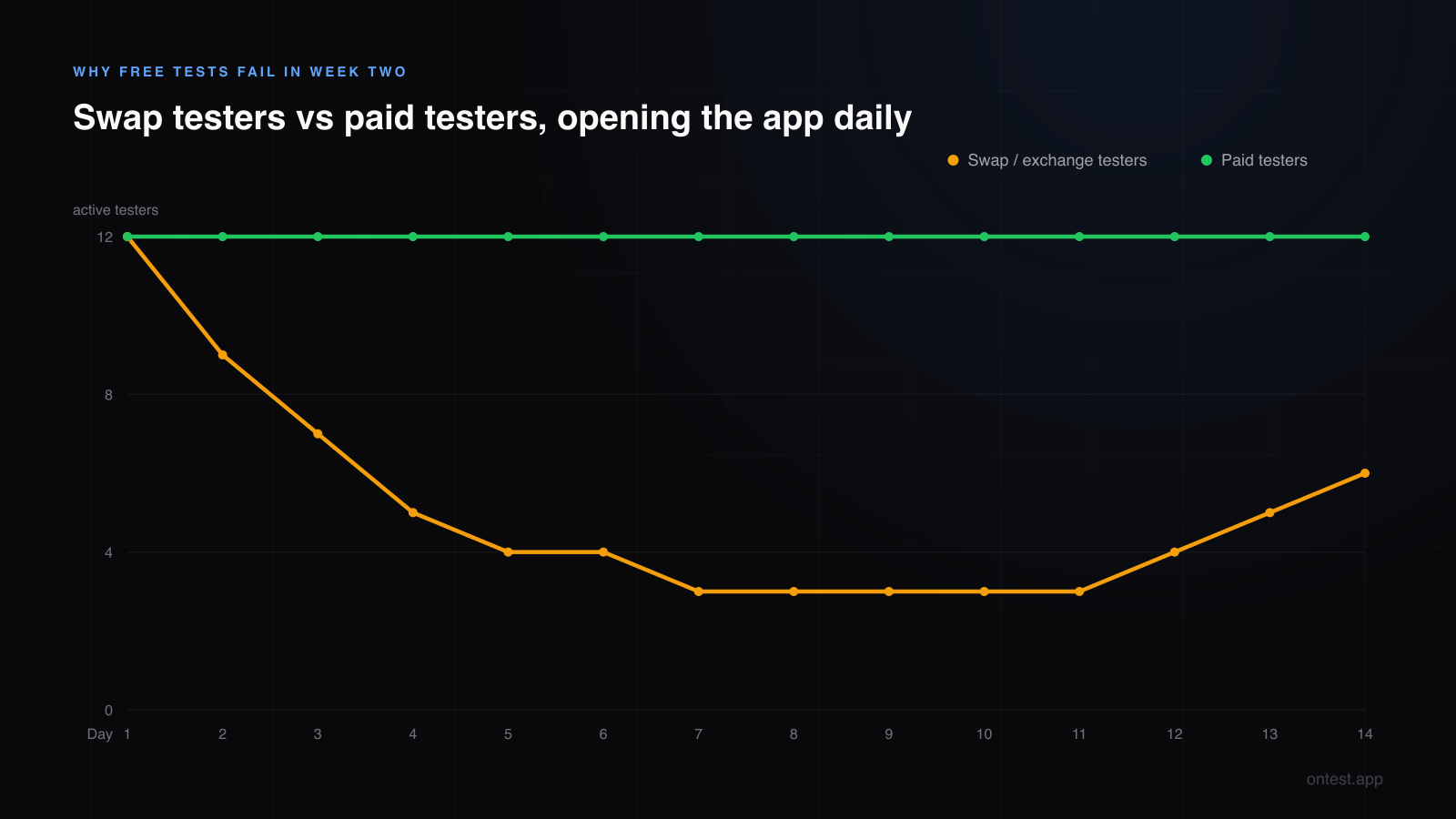The image size is (1456, 819).
Task: Click the x-axis label for day 13
Action: point(1269,734)
